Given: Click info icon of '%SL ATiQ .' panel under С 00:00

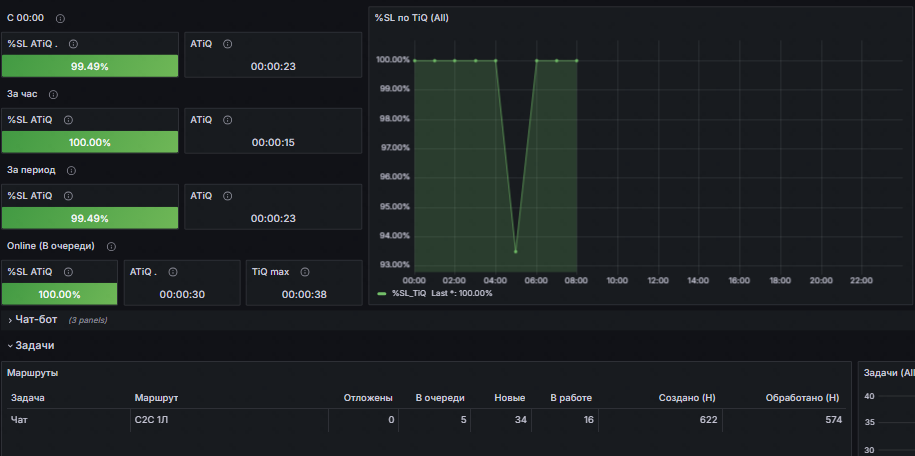Looking at the screenshot, I should 74,44.
